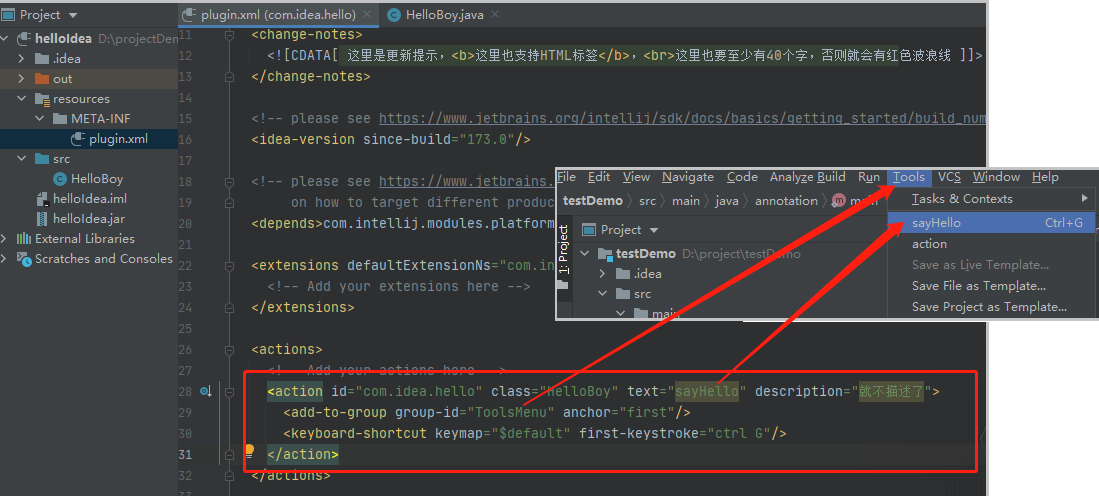
Task: Click the helloIdea.jar archive icon
Action: click(x=42, y=219)
